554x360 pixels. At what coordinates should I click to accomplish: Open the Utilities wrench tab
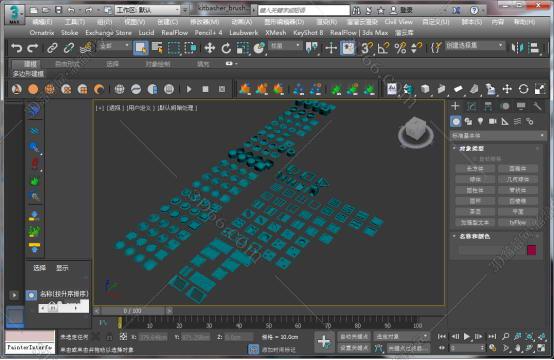coord(537,106)
